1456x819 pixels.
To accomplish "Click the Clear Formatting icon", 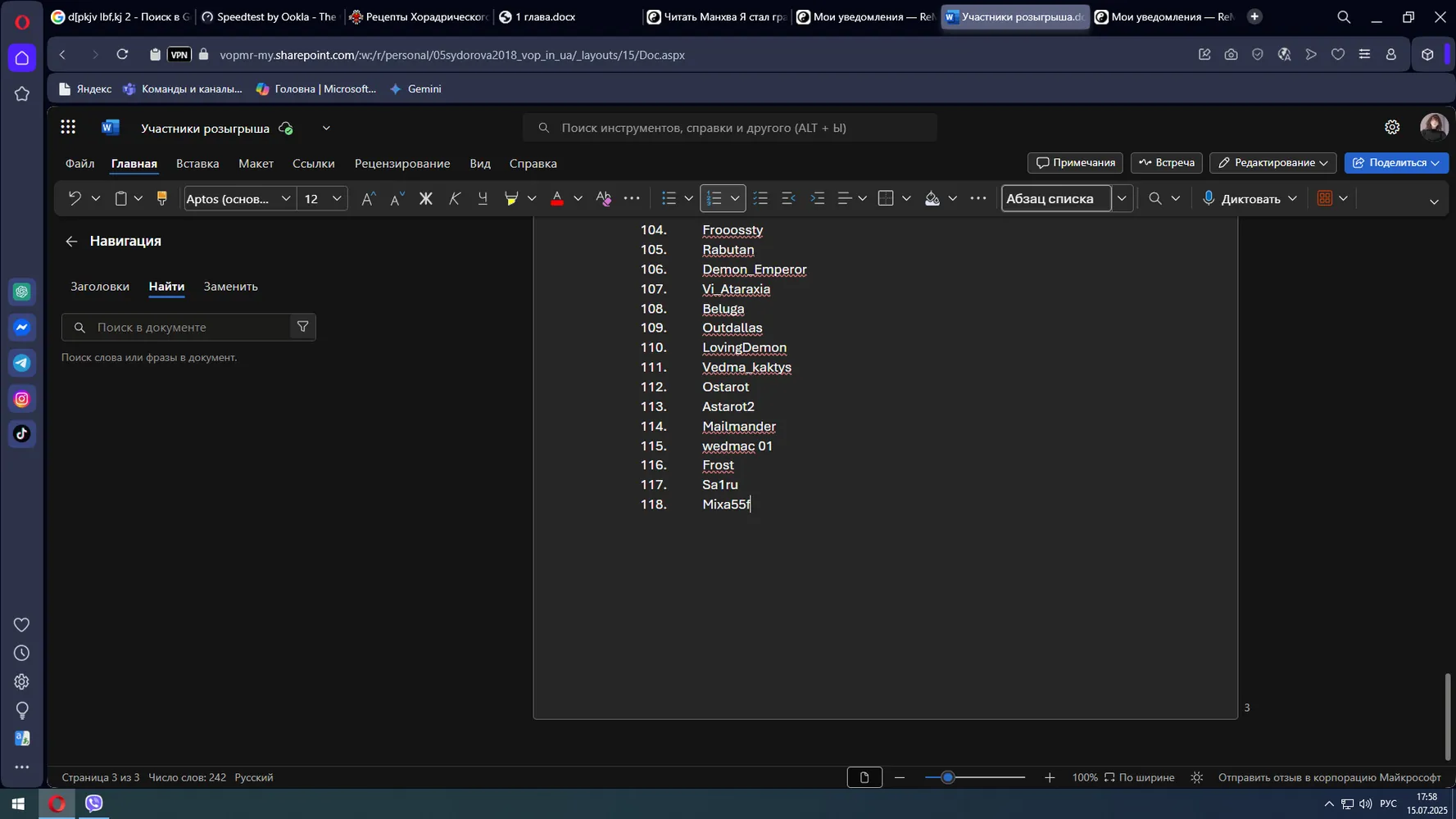I will (x=604, y=198).
